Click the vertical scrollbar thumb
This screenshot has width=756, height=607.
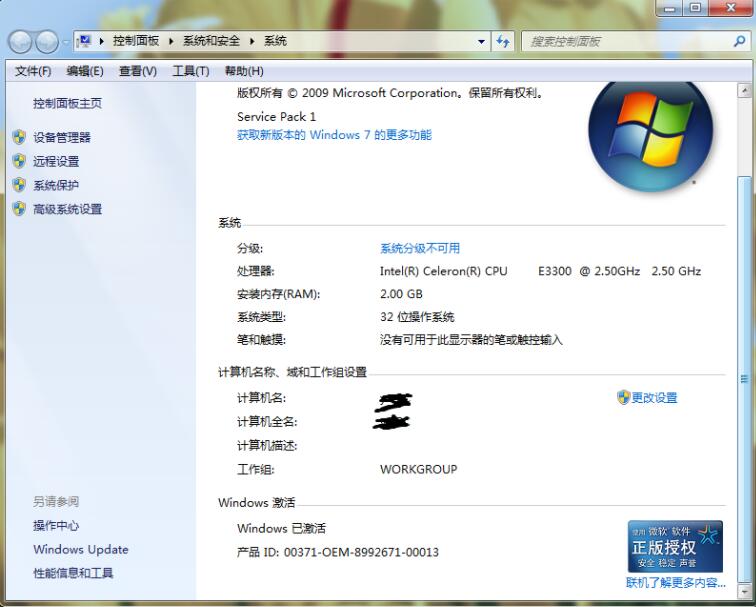click(x=744, y=378)
